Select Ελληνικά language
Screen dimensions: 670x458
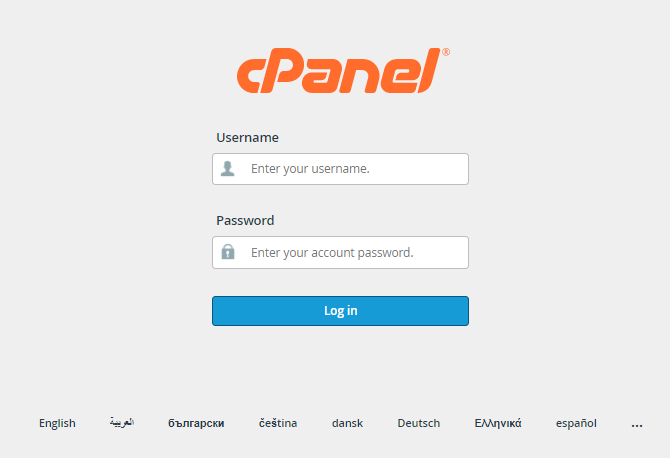[498, 423]
